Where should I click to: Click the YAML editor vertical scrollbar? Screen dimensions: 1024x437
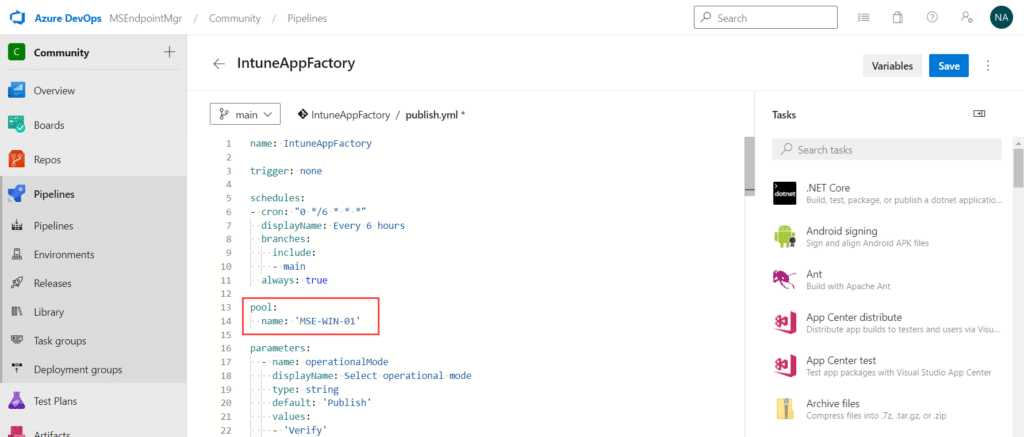750,166
